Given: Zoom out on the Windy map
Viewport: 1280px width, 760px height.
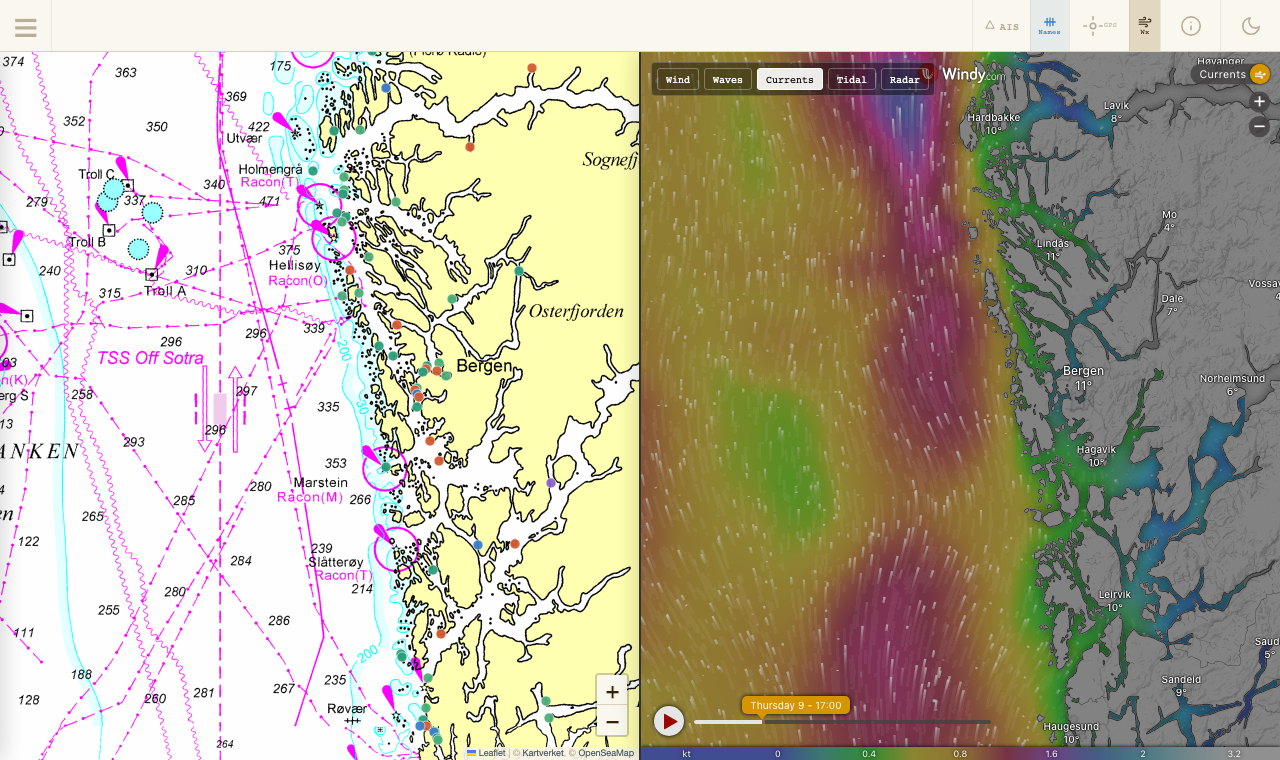Looking at the screenshot, I should (1260, 126).
